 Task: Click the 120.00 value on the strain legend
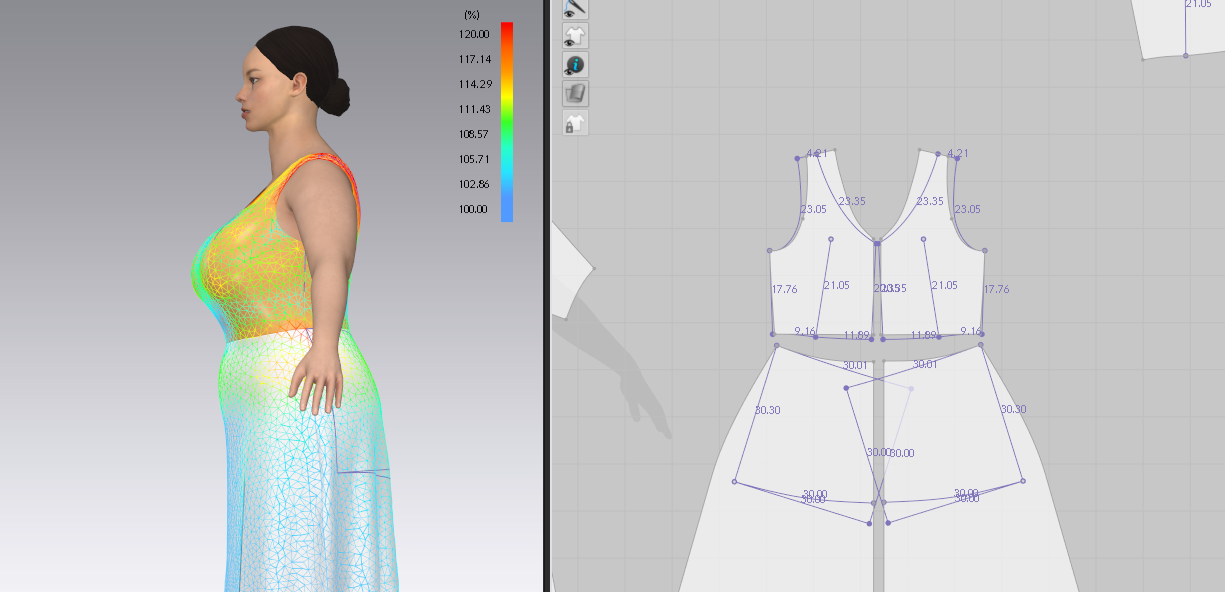point(474,34)
